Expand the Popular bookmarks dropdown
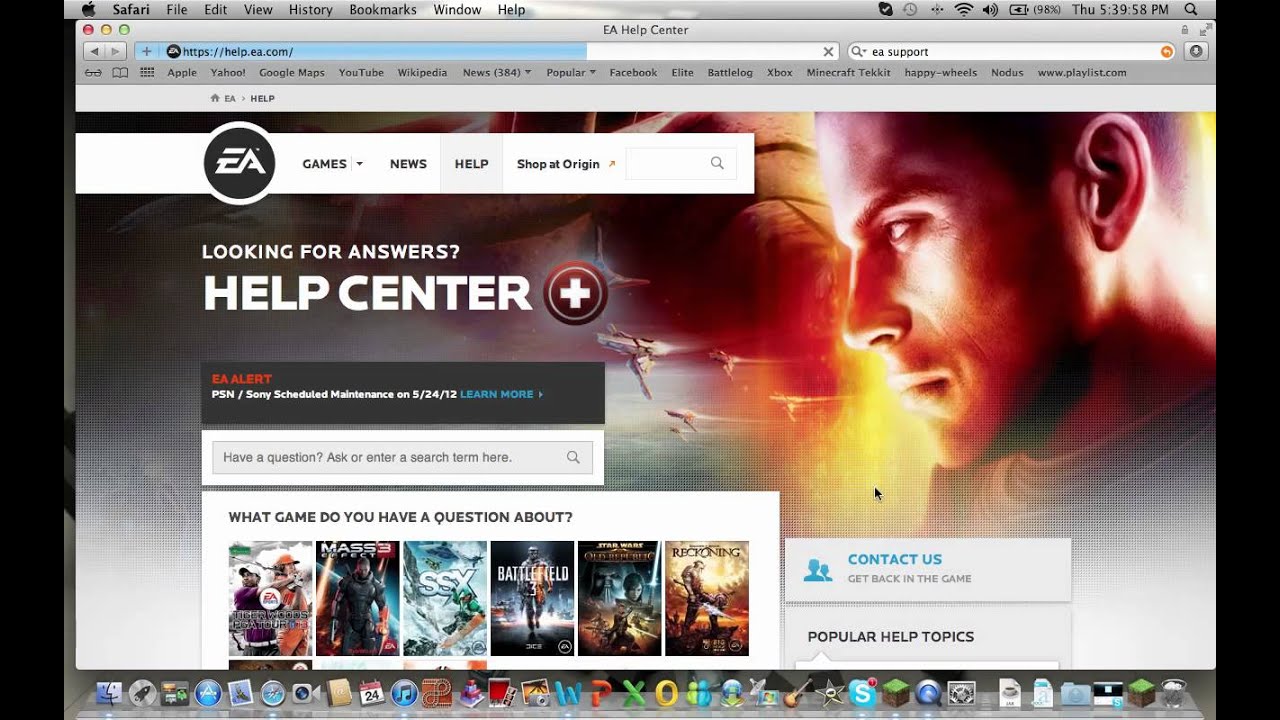1280x720 pixels. point(571,72)
